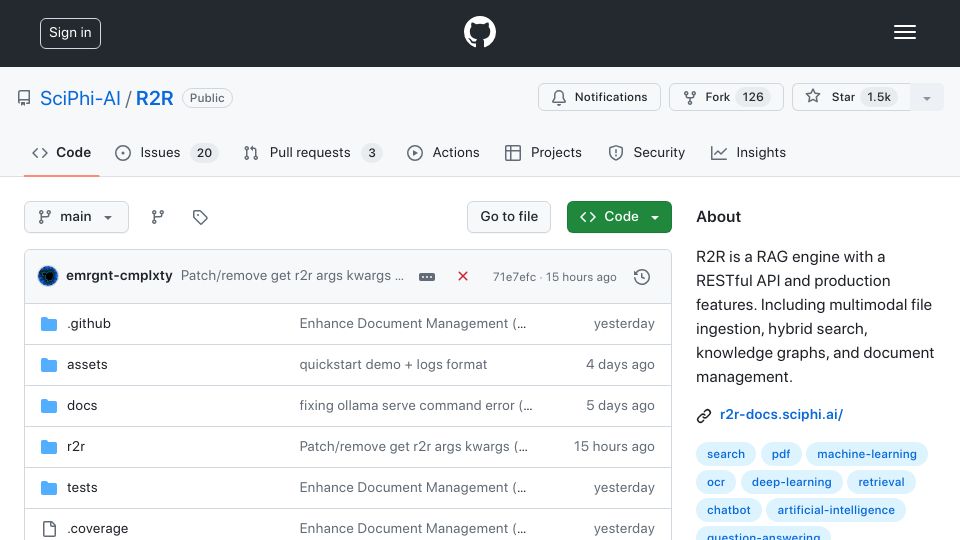Click the Sign in button
This screenshot has width=960, height=540.
pos(70,33)
